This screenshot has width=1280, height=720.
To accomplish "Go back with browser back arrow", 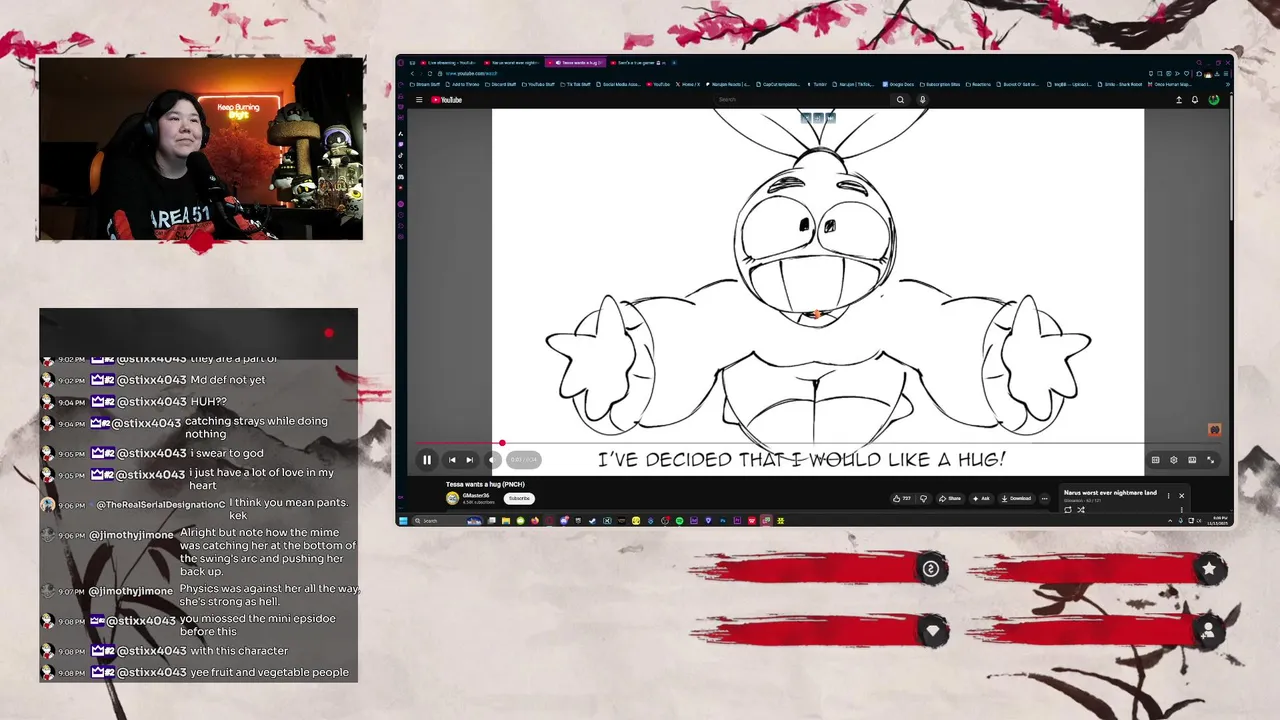I will (x=412, y=74).
